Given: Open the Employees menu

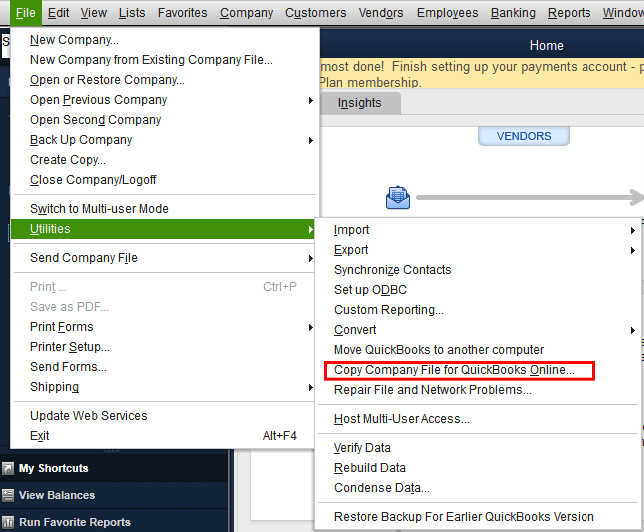Looking at the screenshot, I should [x=447, y=13].
